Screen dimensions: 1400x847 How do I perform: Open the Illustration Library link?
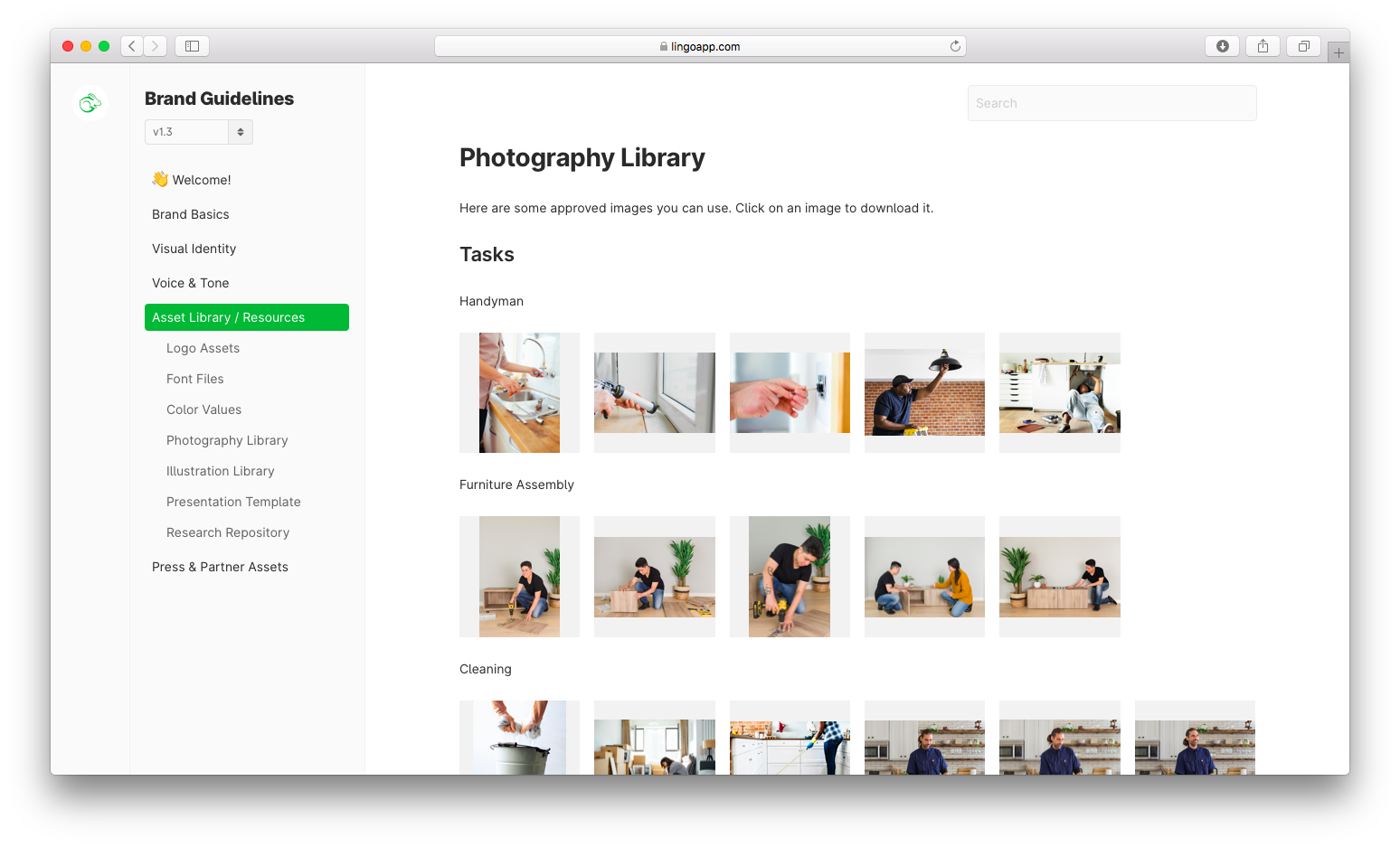[x=220, y=471]
